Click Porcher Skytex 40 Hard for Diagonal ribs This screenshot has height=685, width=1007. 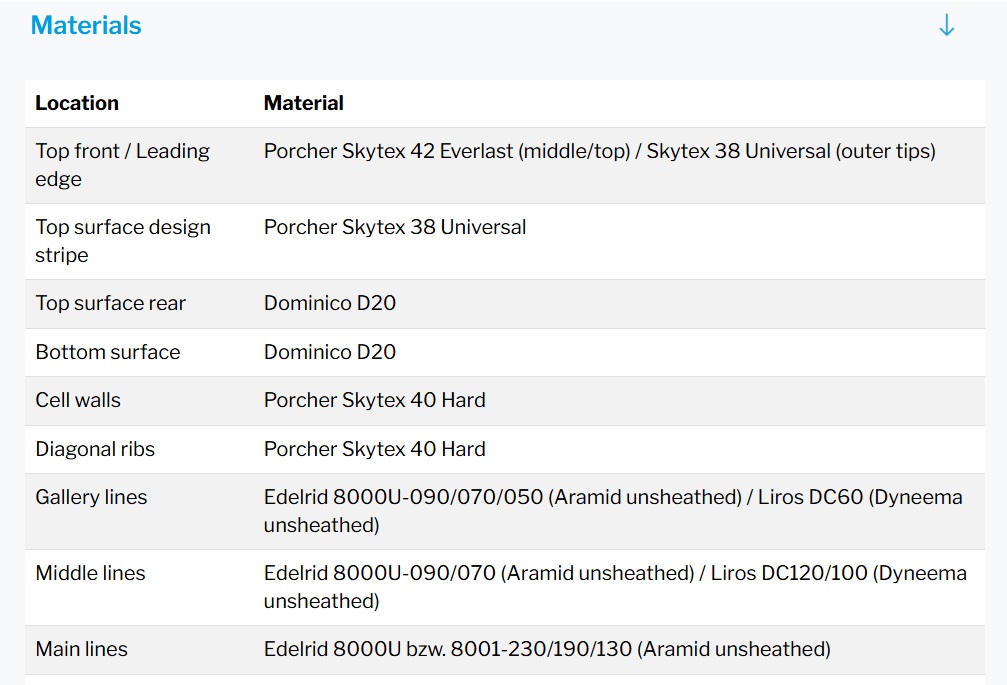point(374,449)
